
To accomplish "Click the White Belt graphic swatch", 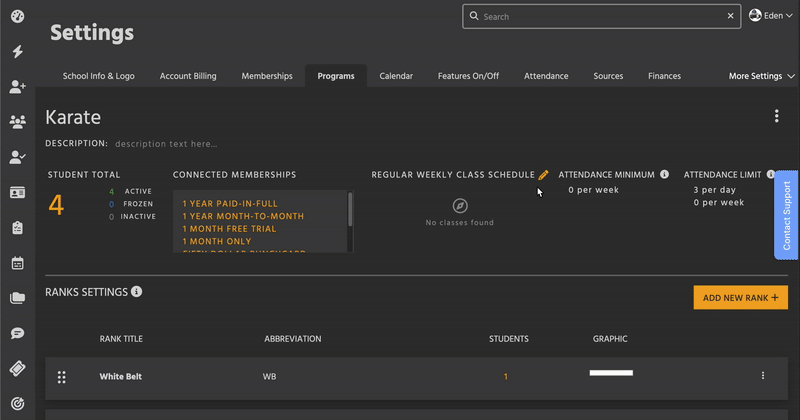I will [x=611, y=373].
